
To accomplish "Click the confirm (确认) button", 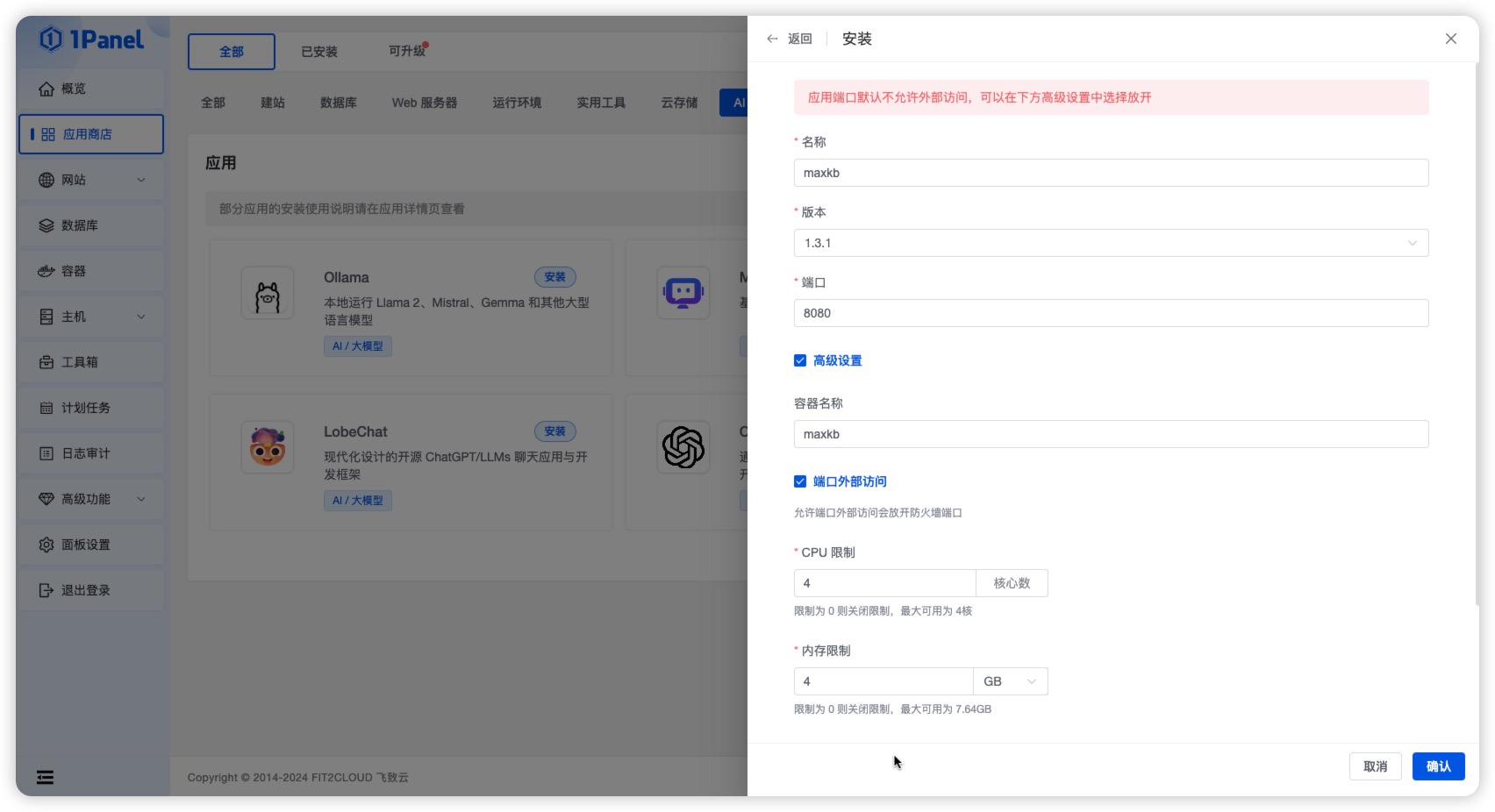I will [x=1438, y=766].
